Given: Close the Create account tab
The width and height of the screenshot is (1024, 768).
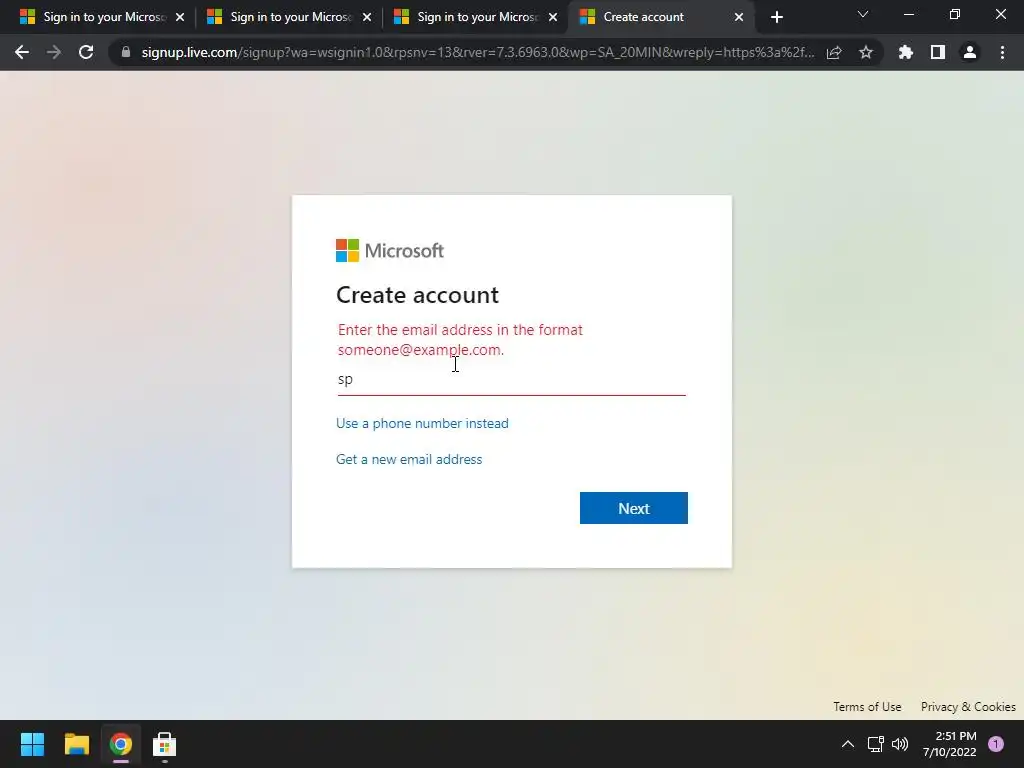Looking at the screenshot, I should coord(739,17).
